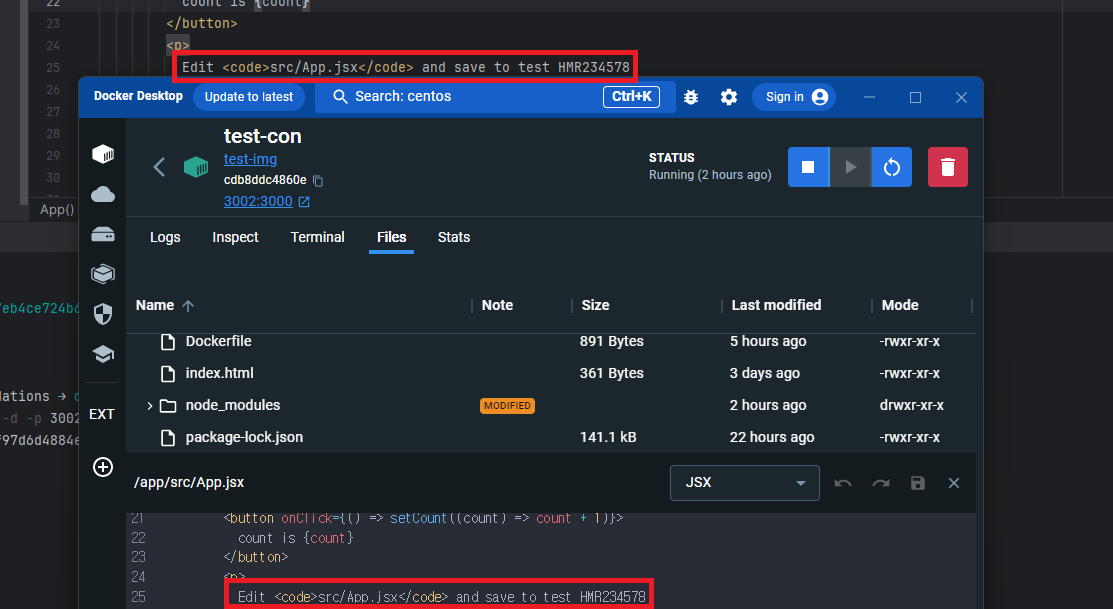Undo edit in file editor

coord(843,483)
